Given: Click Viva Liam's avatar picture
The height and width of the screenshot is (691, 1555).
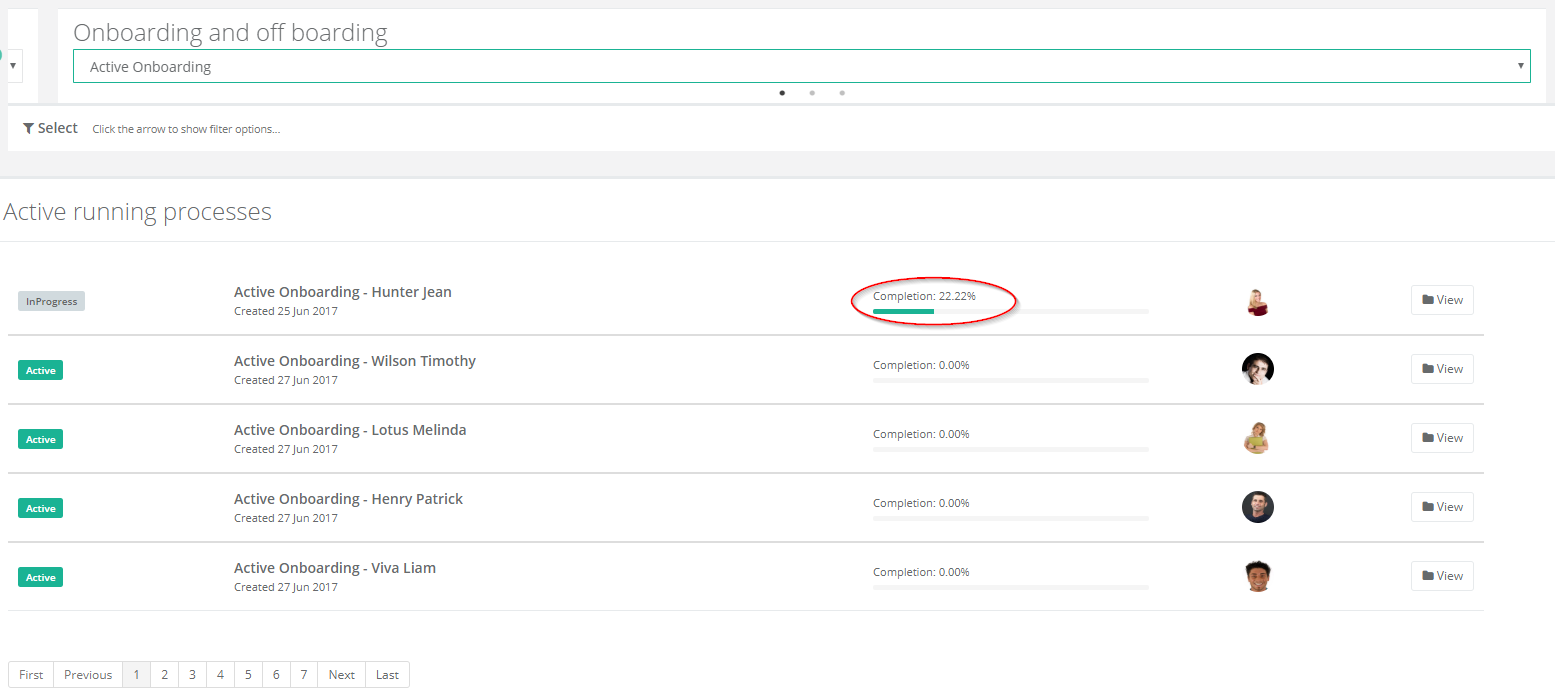Looking at the screenshot, I should [x=1258, y=576].
